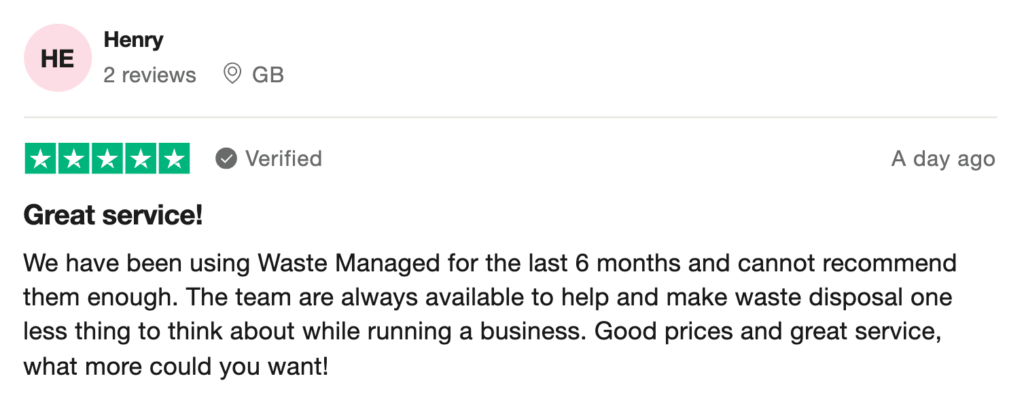Select the GB country label

point(268,75)
